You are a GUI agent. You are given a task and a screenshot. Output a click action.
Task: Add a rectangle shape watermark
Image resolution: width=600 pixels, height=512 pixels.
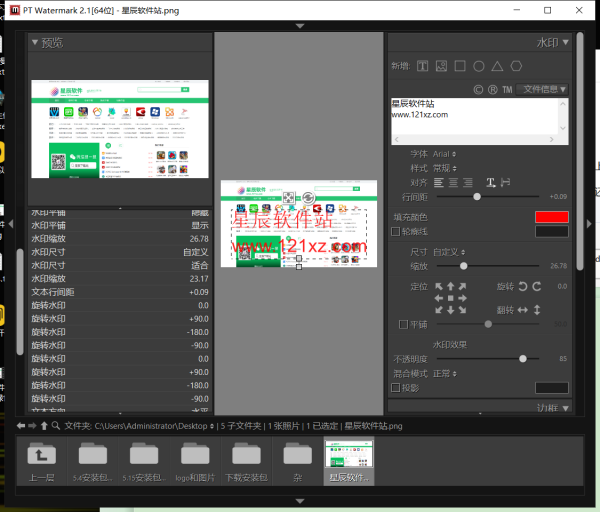(x=460, y=66)
